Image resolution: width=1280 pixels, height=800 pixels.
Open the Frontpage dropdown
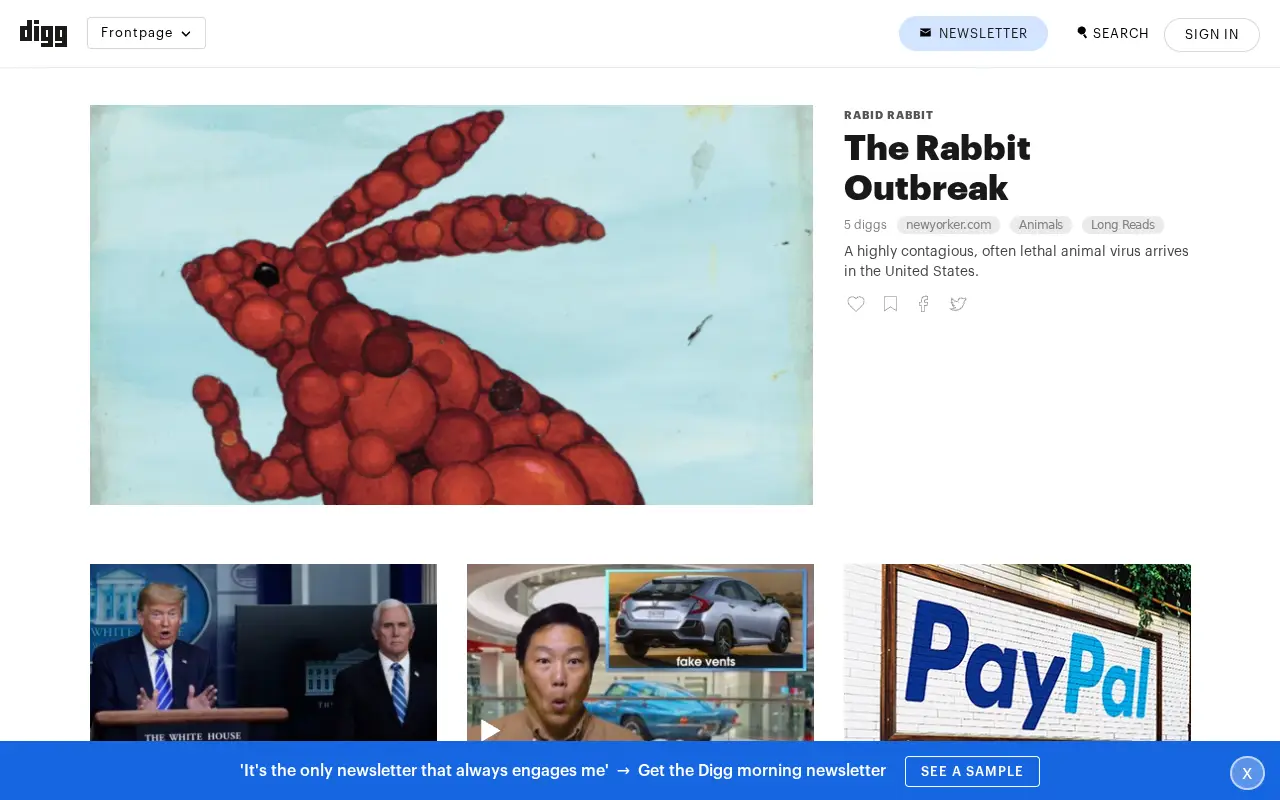(x=146, y=33)
